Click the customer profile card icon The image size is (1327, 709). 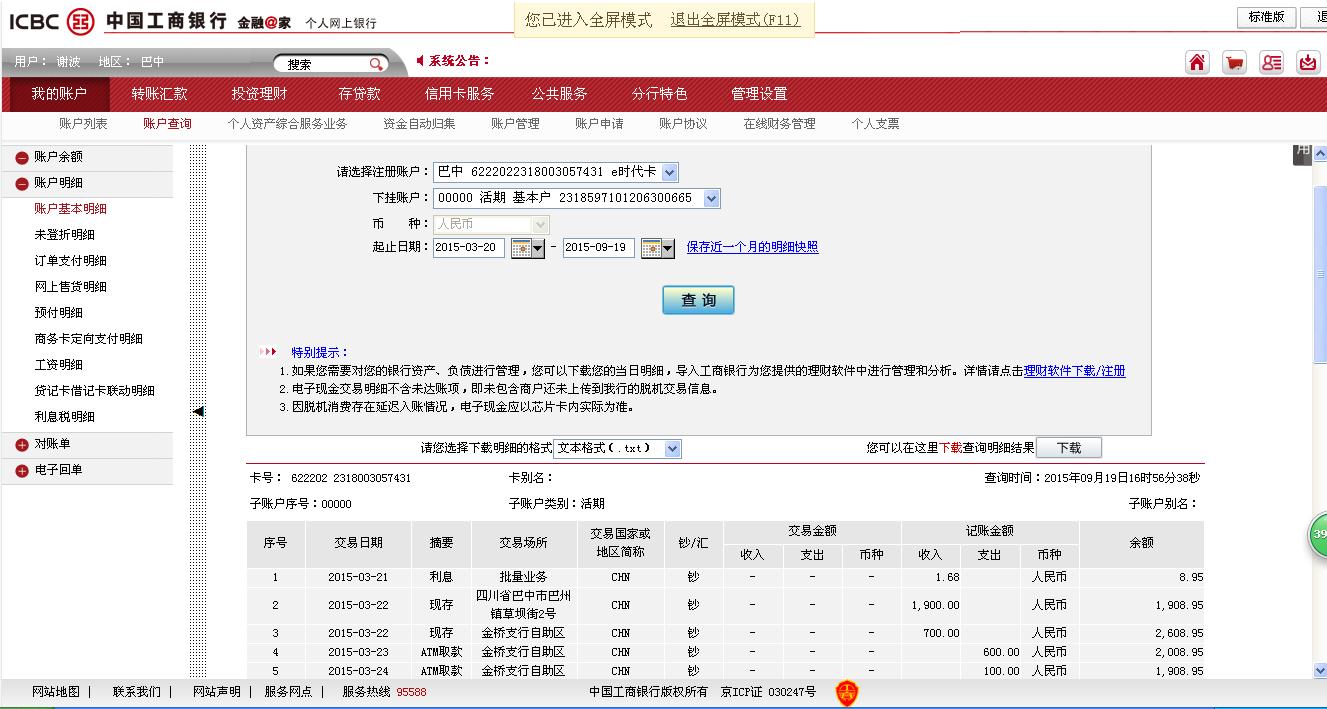coord(1271,63)
